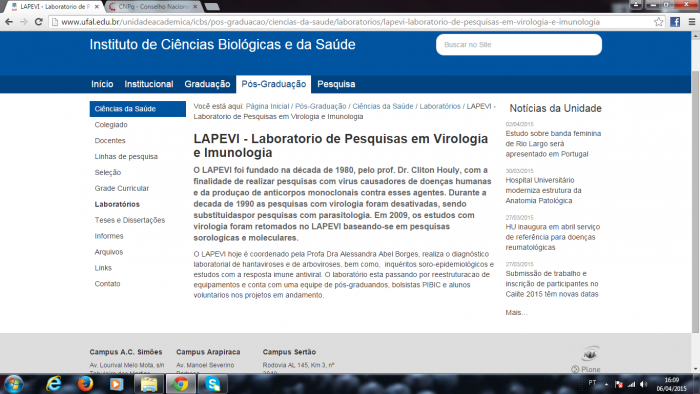Select the LAPEVI - Laboratorio tab
The height and width of the screenshot is (394, 700).
point(54,7)
